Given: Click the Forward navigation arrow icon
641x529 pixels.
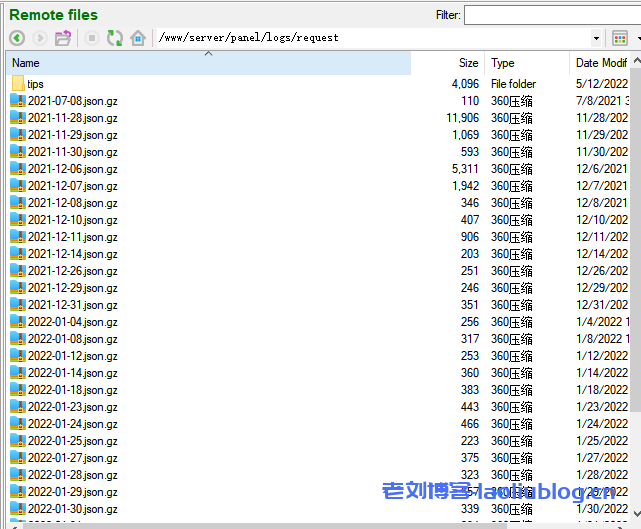Looking at the screenshot, I should 40,38.
